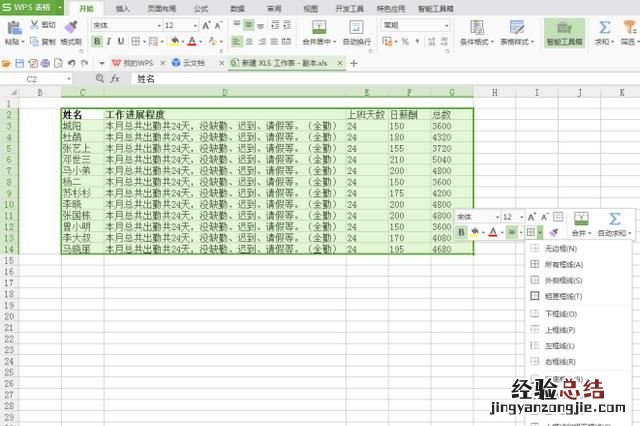Open the ribbon font size 12 dropdown
Image resolution: width=640 pixels, height=426 pixels.
(195, 25)
